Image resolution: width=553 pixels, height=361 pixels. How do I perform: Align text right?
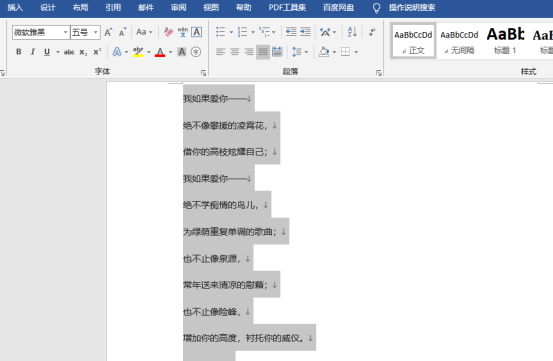(x=249, y=52)
